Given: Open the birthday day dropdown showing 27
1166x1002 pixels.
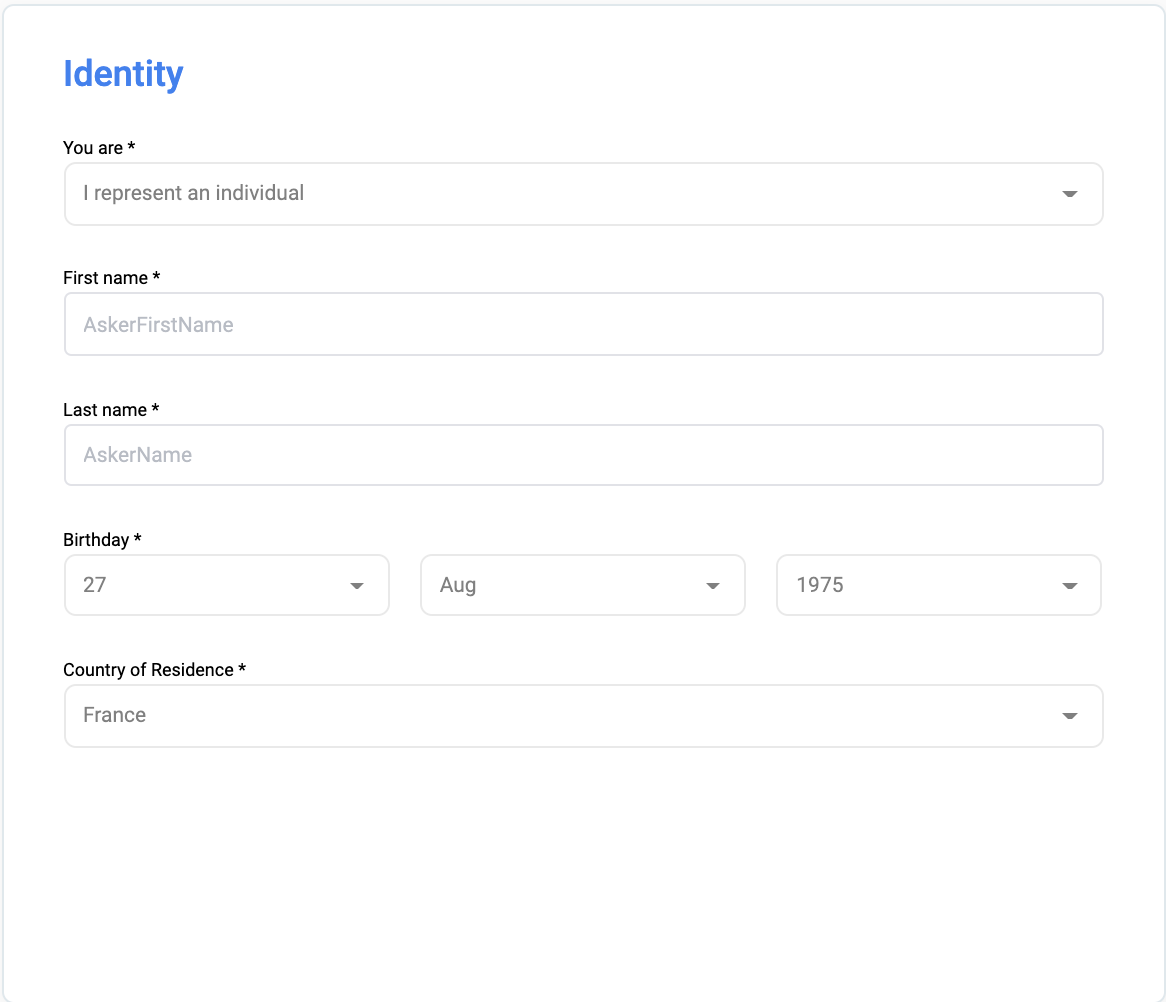Looking at the screenshot, I should 200,585.
